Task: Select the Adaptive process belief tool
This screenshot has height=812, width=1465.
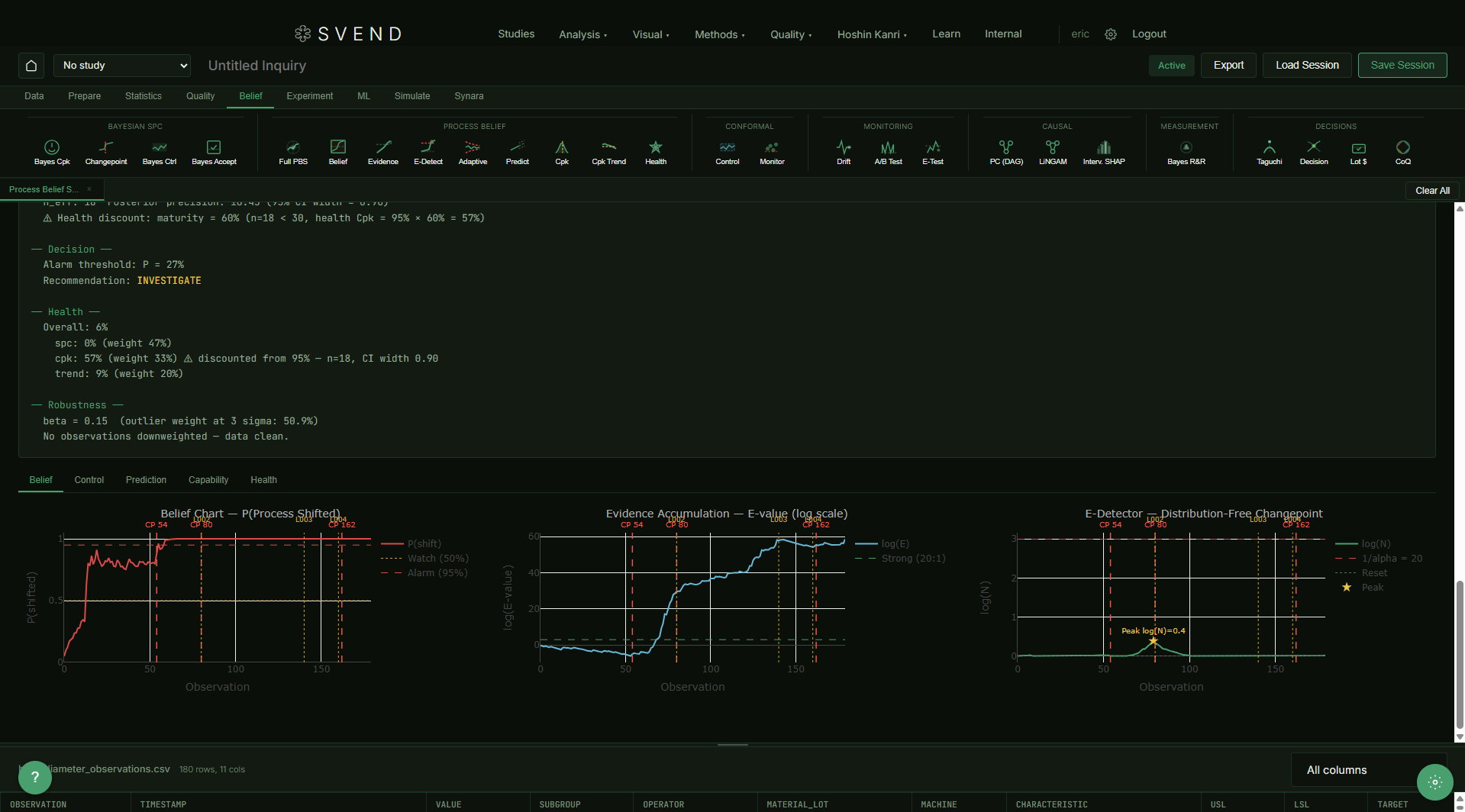Action: pos(473,151)
